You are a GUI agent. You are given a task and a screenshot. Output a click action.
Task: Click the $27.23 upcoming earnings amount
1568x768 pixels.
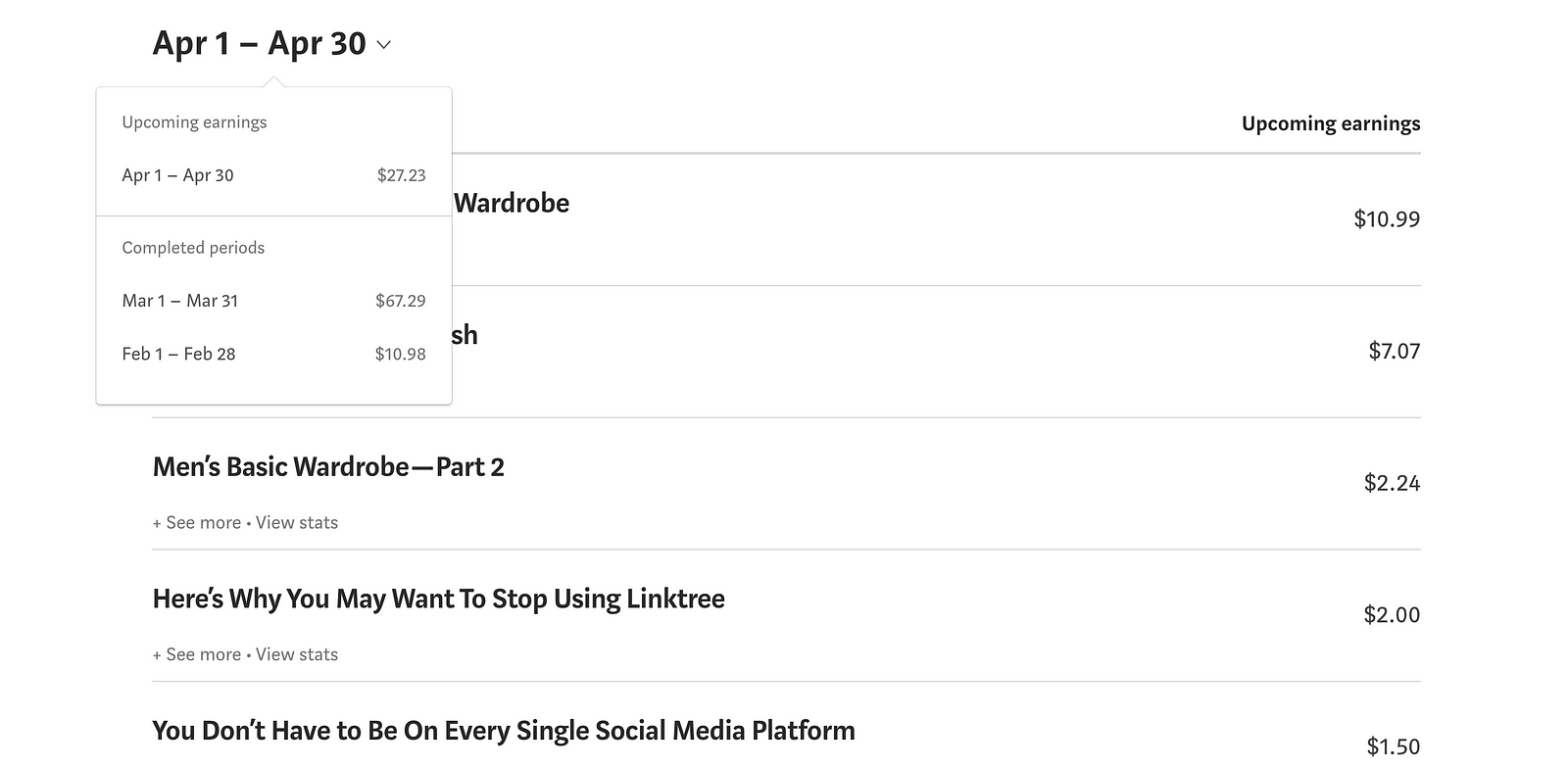tap(401, 175)
